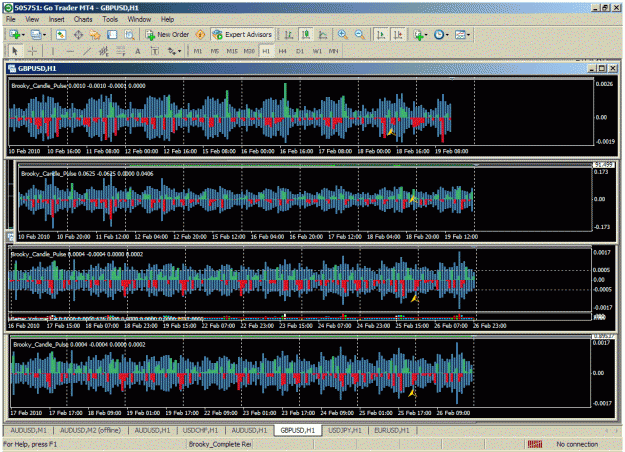
Task: Select the equidistant channel tool
Action: click(104, 51)
